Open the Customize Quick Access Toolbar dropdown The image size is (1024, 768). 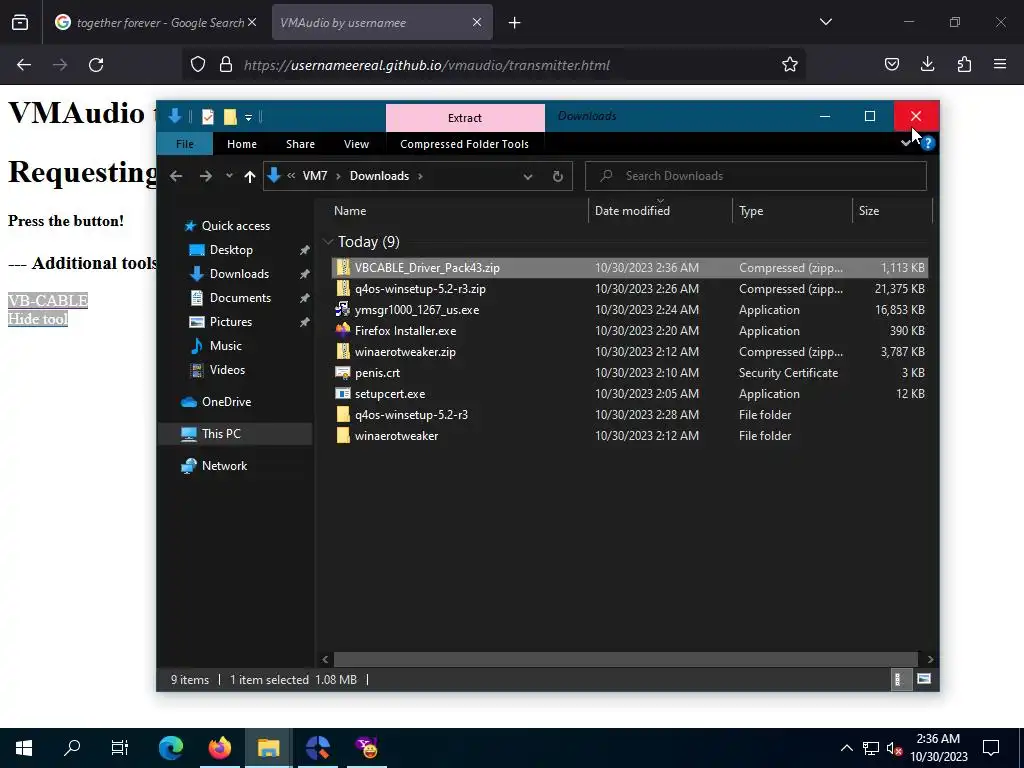pyautogui.click(x=248, y=118)
